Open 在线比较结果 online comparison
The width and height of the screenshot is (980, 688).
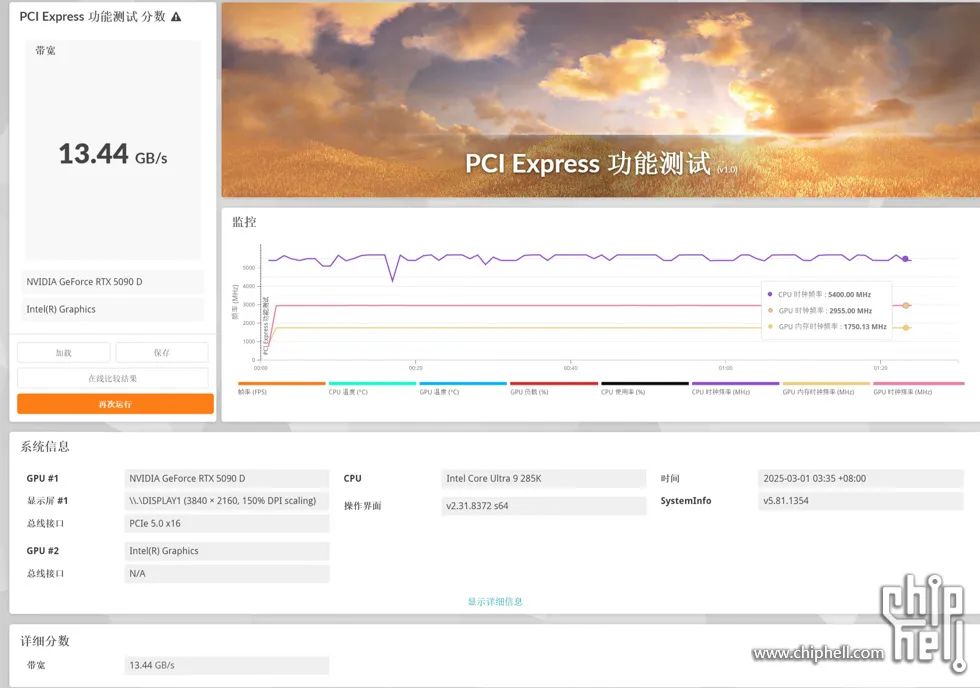coord(112,378)
